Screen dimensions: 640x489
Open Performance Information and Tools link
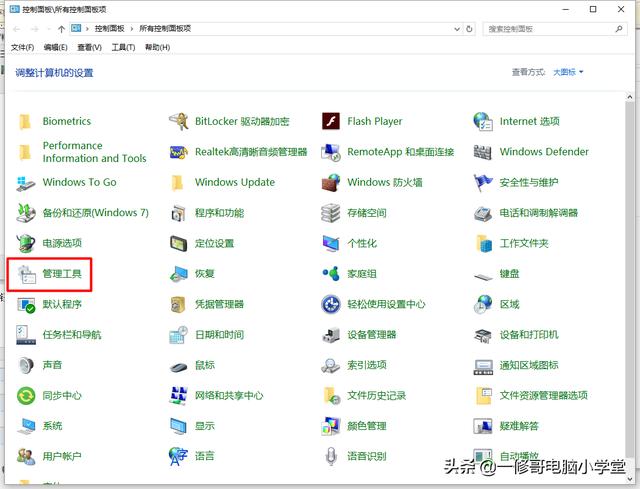tap(94, 152)
